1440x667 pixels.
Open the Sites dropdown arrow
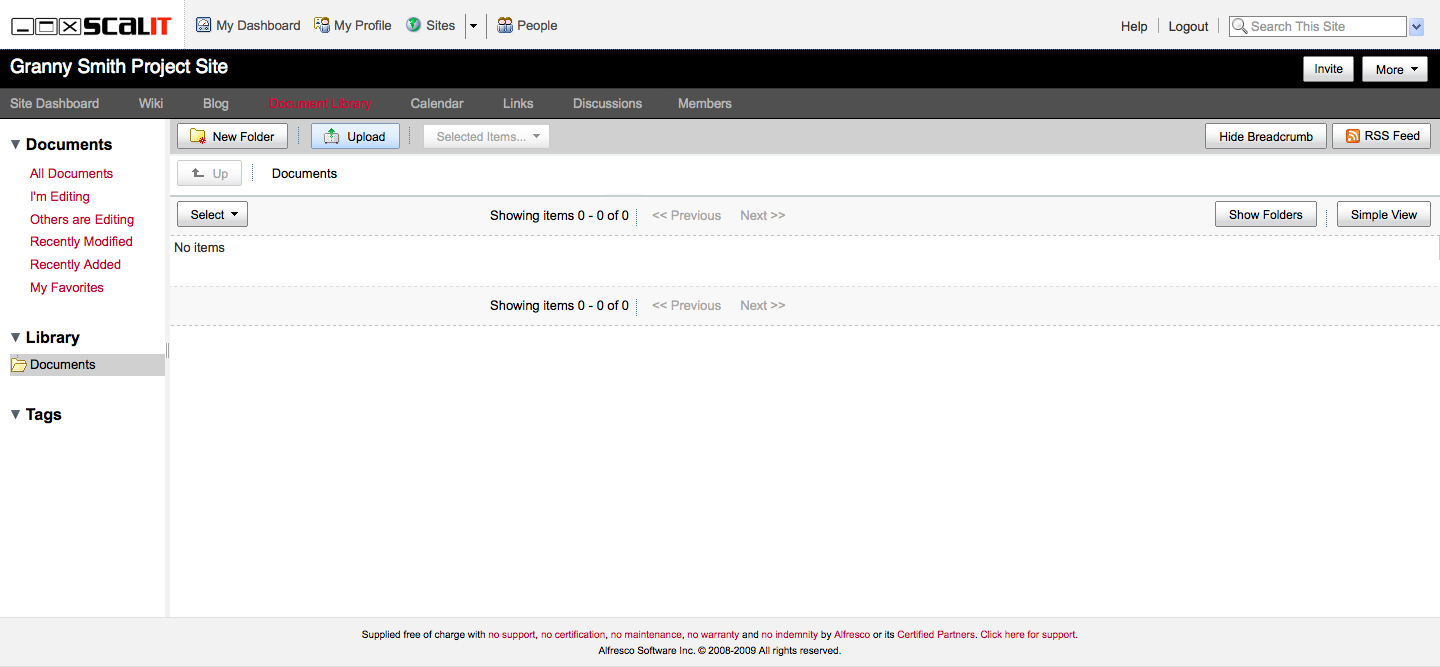(473, 26)
